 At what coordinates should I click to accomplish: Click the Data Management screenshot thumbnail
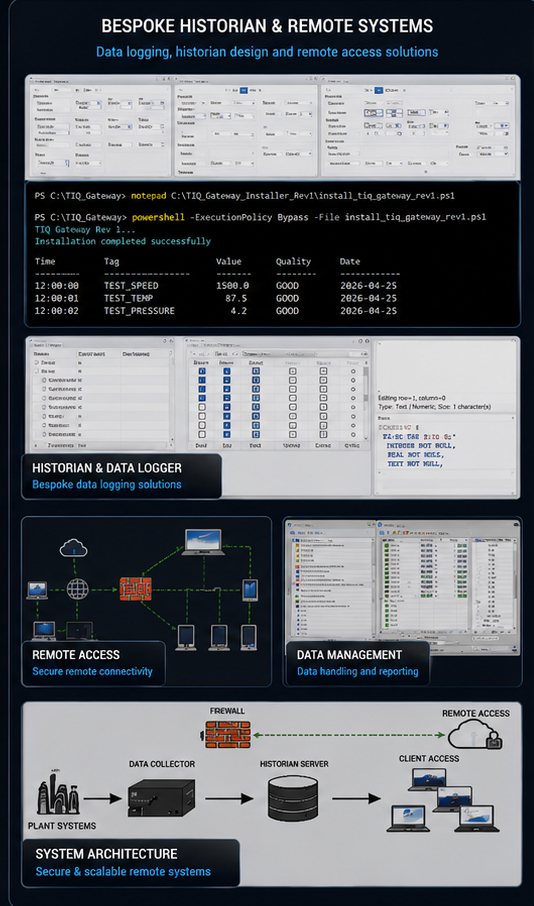[x=403, y=585]
